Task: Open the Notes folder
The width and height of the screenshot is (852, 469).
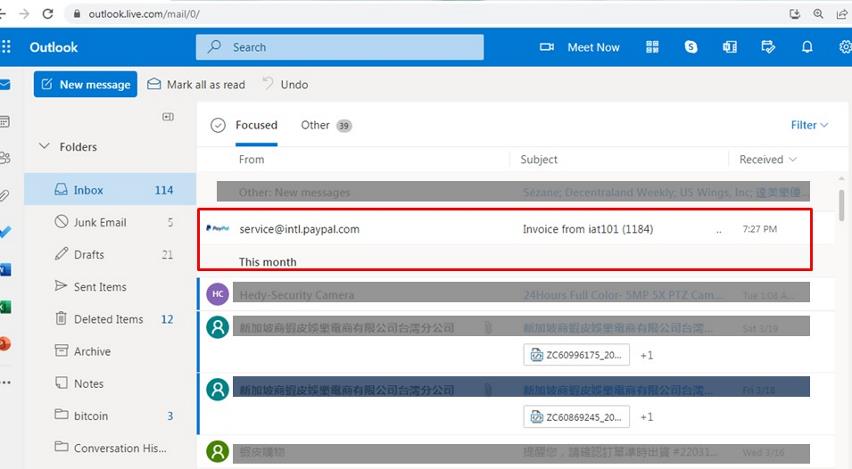Action: click(110, 383)
